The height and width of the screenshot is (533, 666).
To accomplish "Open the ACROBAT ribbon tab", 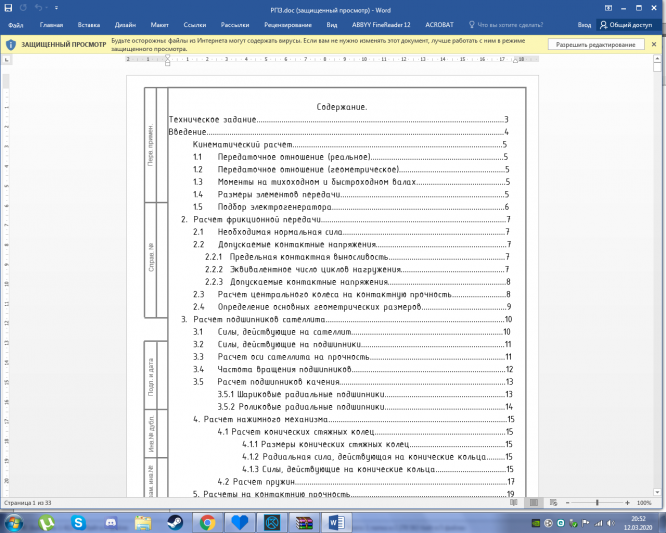I will click(x=439, y=25).
